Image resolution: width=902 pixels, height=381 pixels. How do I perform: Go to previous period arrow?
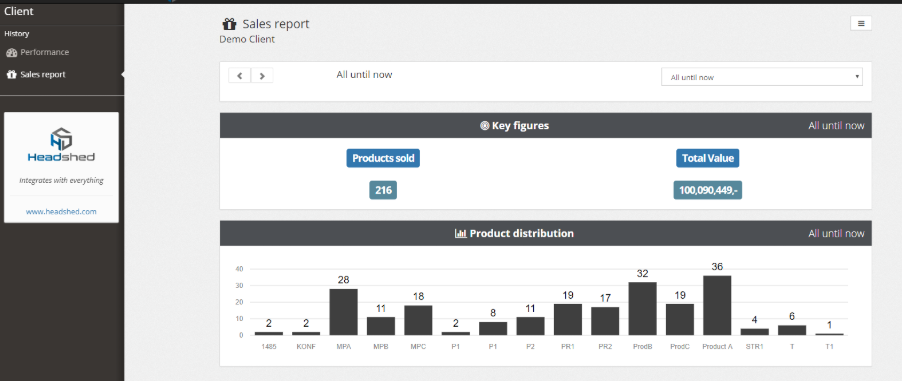(x=239, y=75)
